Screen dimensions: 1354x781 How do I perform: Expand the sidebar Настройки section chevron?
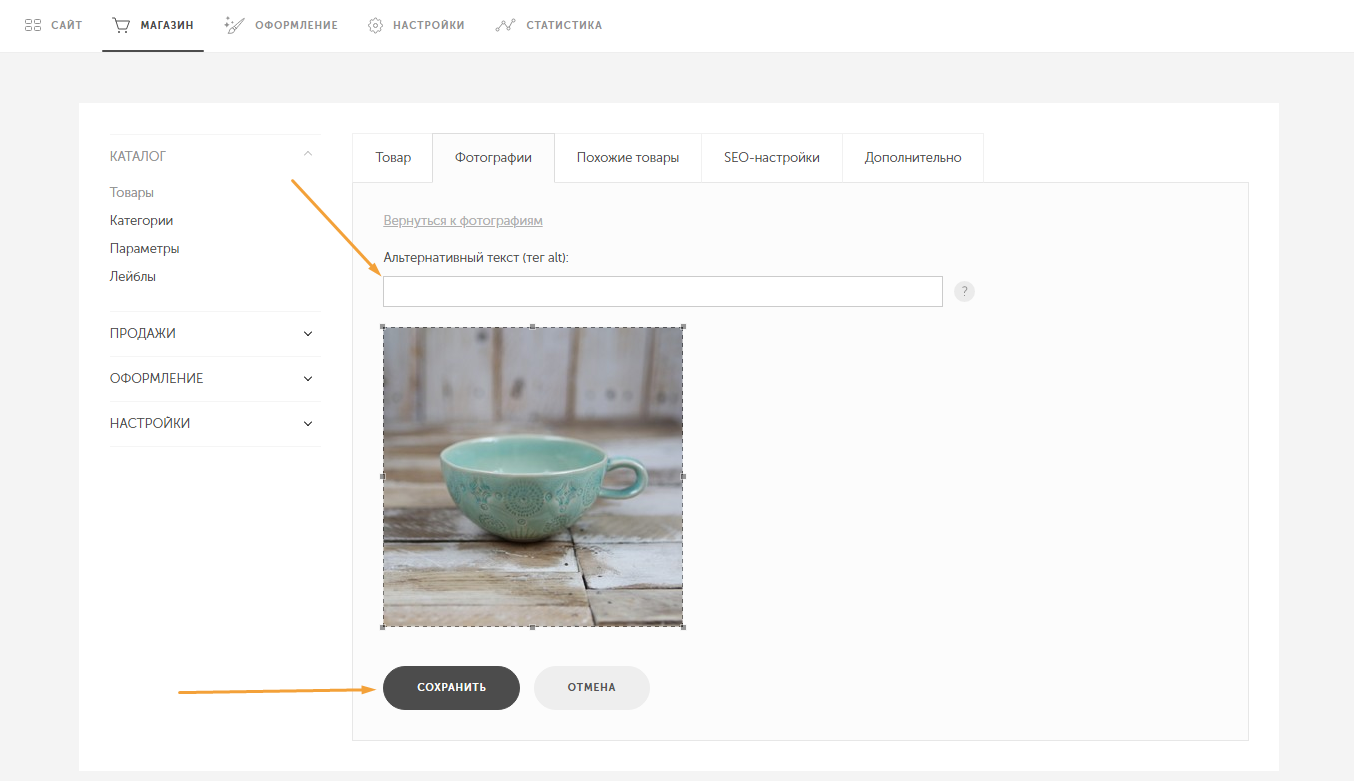click(x=308, y=424)
